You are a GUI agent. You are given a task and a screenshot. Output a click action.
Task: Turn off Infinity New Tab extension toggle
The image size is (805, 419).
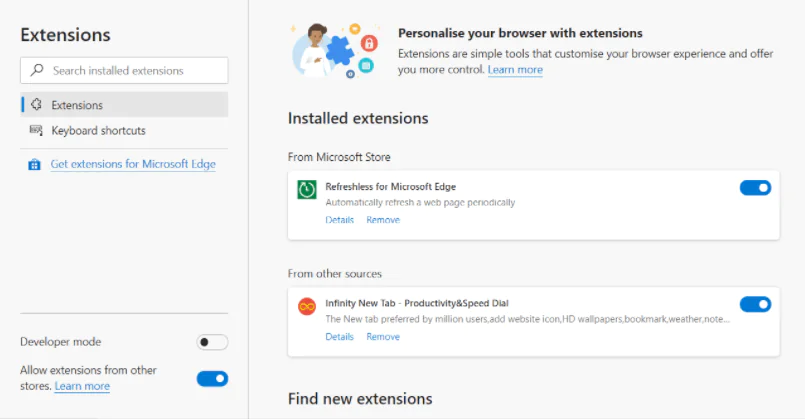click(x=755, y=304)
